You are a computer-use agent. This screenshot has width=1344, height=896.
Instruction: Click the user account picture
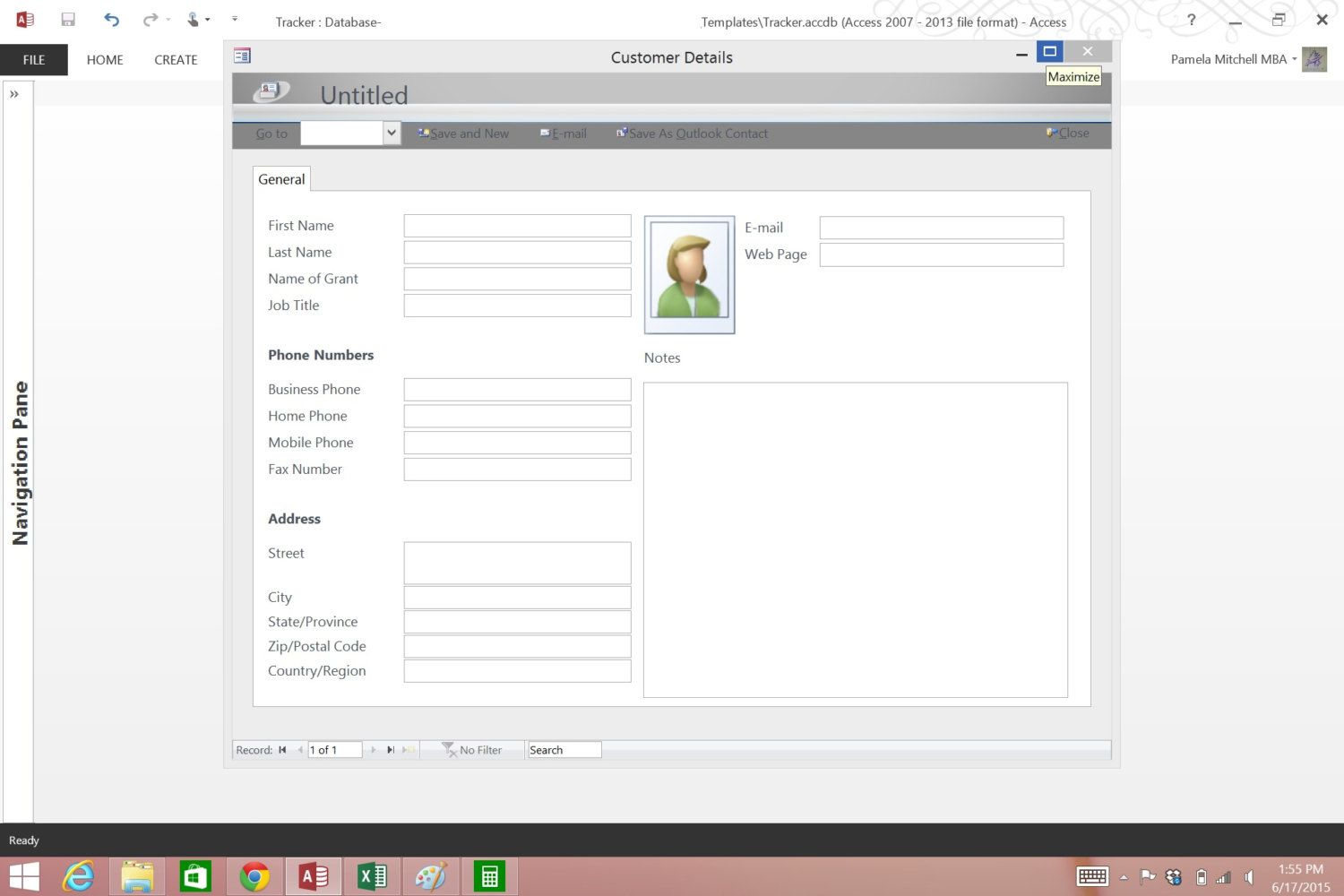[x=1314, y=59]
